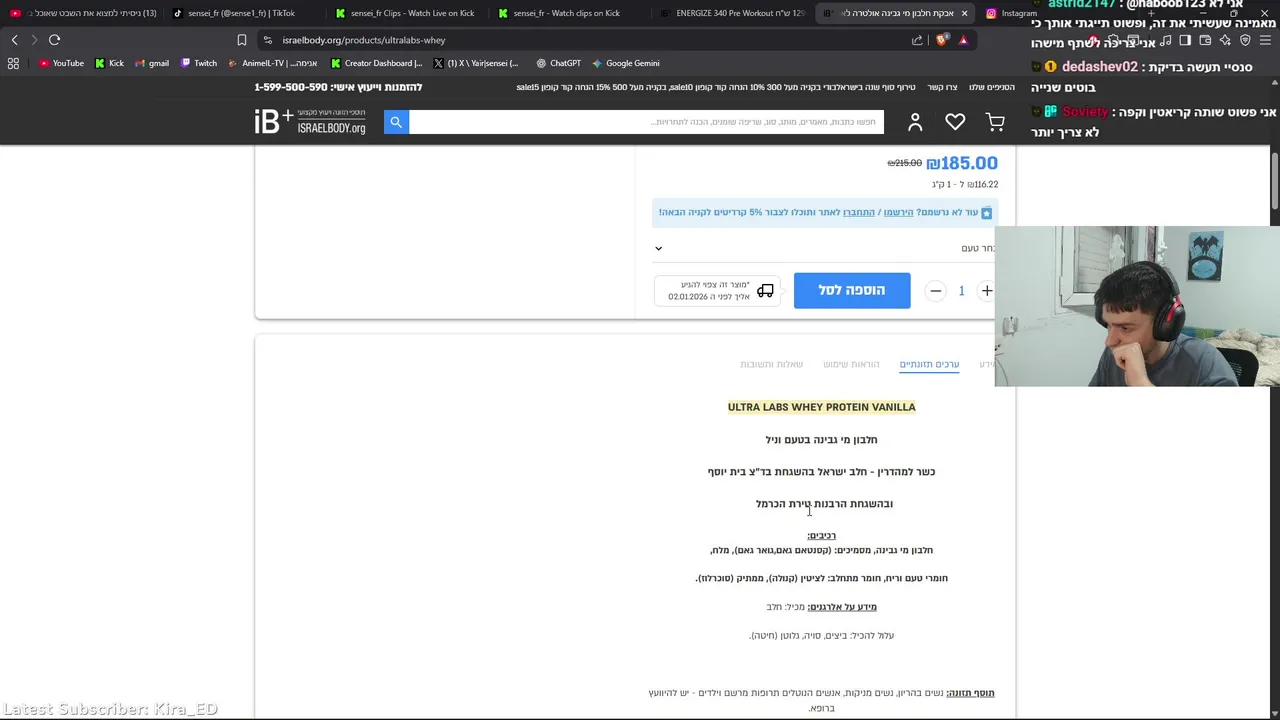Image resolution: width=1280 pixels, height=720 pixels.
Task: Click the quantity value 1
Action: (961, 291)
